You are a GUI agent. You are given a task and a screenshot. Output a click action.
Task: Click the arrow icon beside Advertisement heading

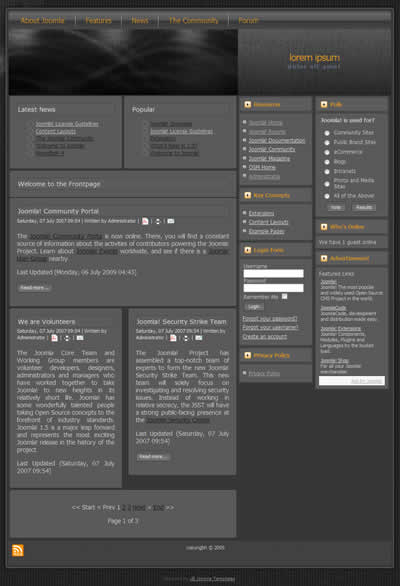coord(324,258)
